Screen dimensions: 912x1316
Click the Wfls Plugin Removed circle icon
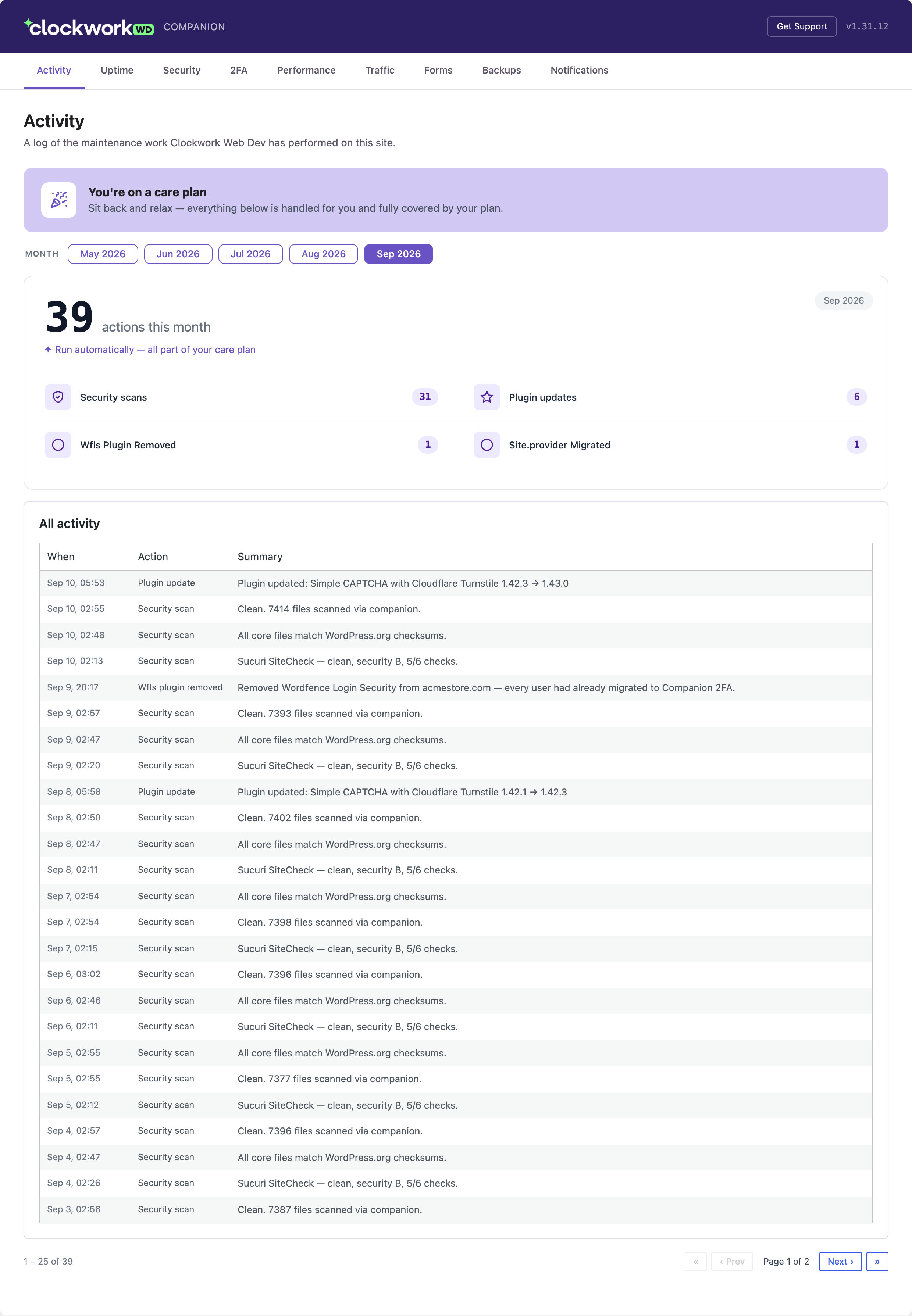point(58,445)
